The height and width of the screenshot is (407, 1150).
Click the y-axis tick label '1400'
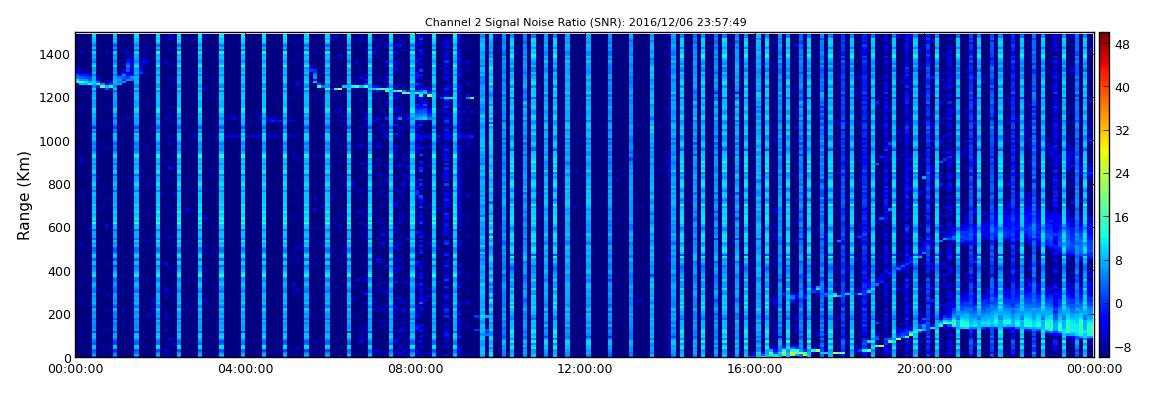tap(56, 54)
